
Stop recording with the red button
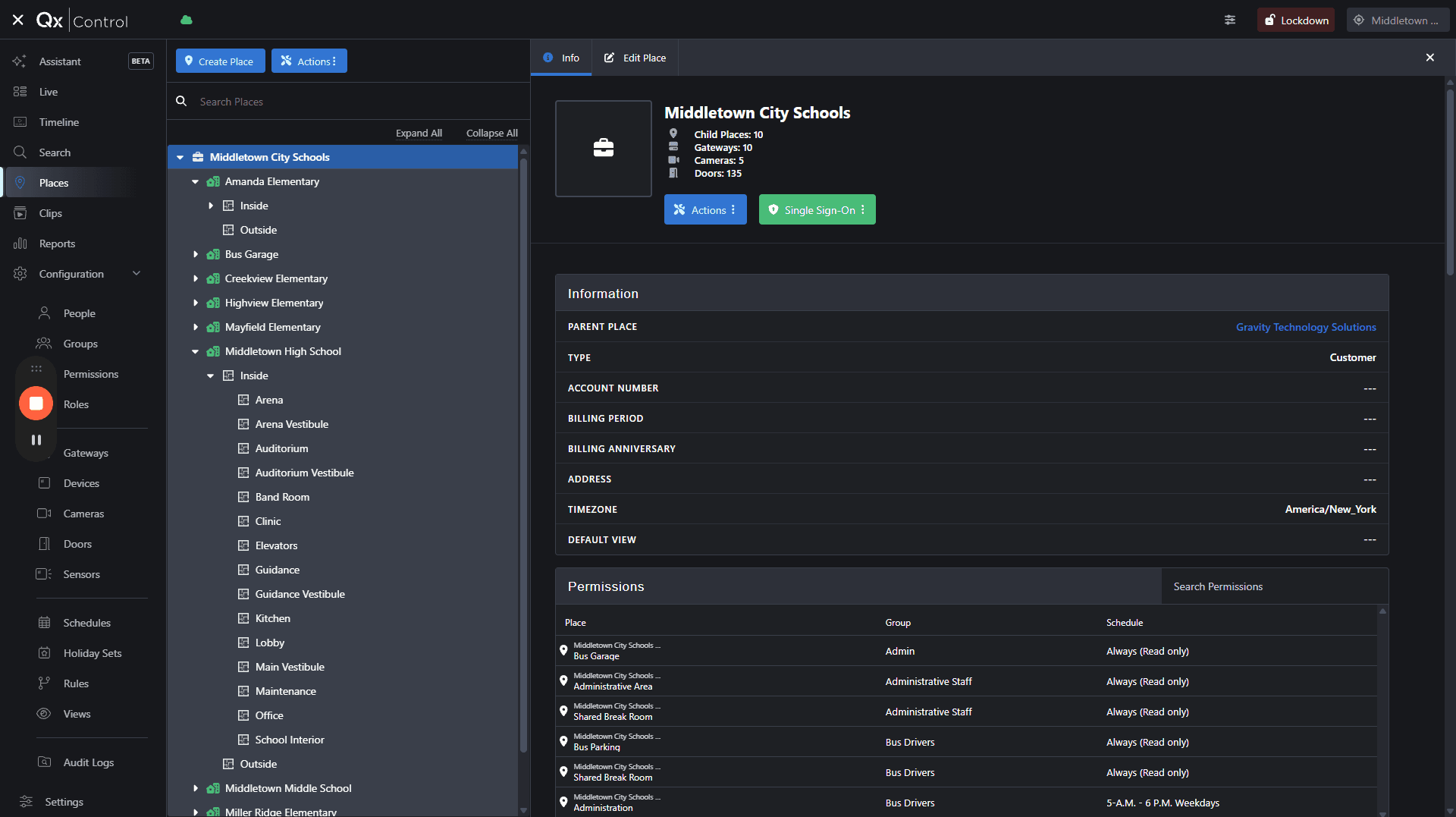(x=36, y=404)
